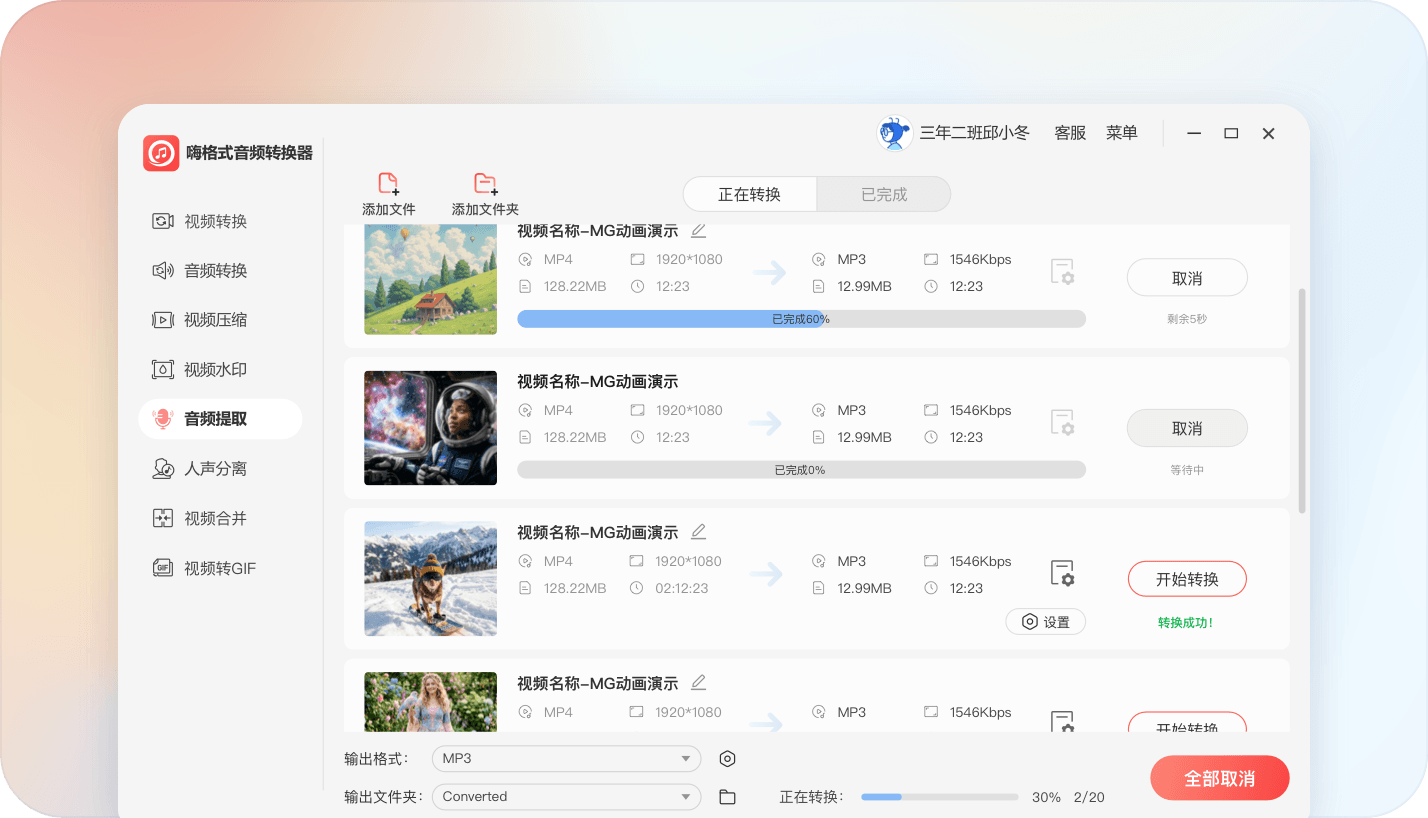Select the snow dog video thumbnail
1428x818 pixels.
(x=430, y=579)
